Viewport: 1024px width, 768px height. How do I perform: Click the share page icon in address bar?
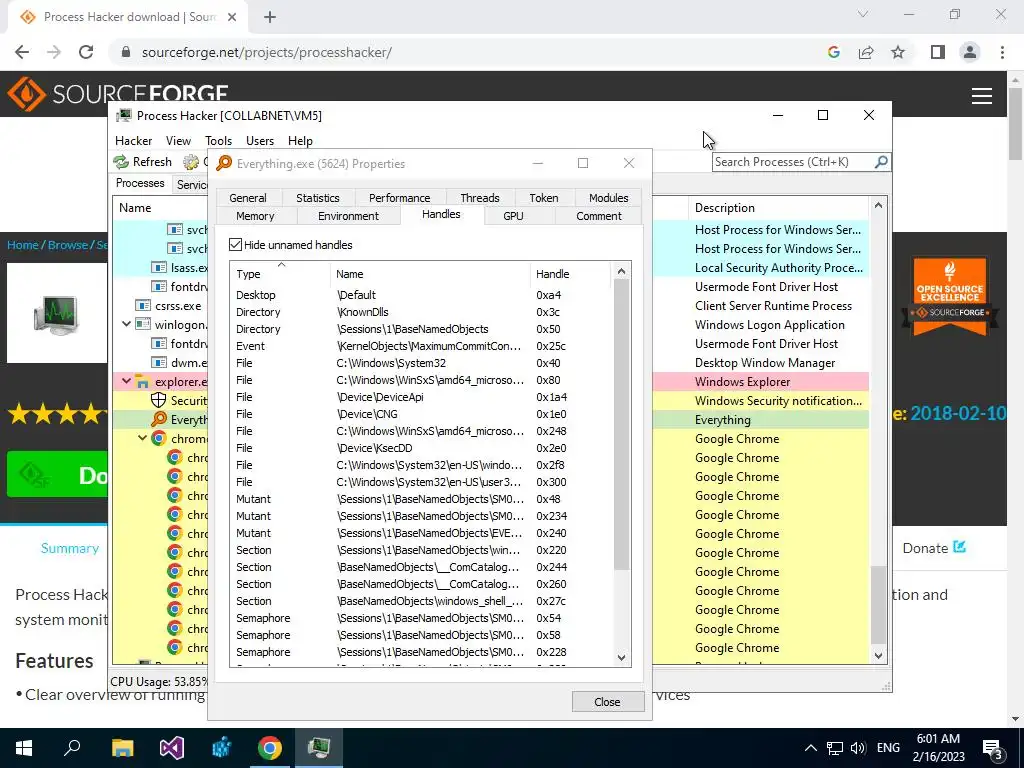pyautogui.click(x=866, y=52)
